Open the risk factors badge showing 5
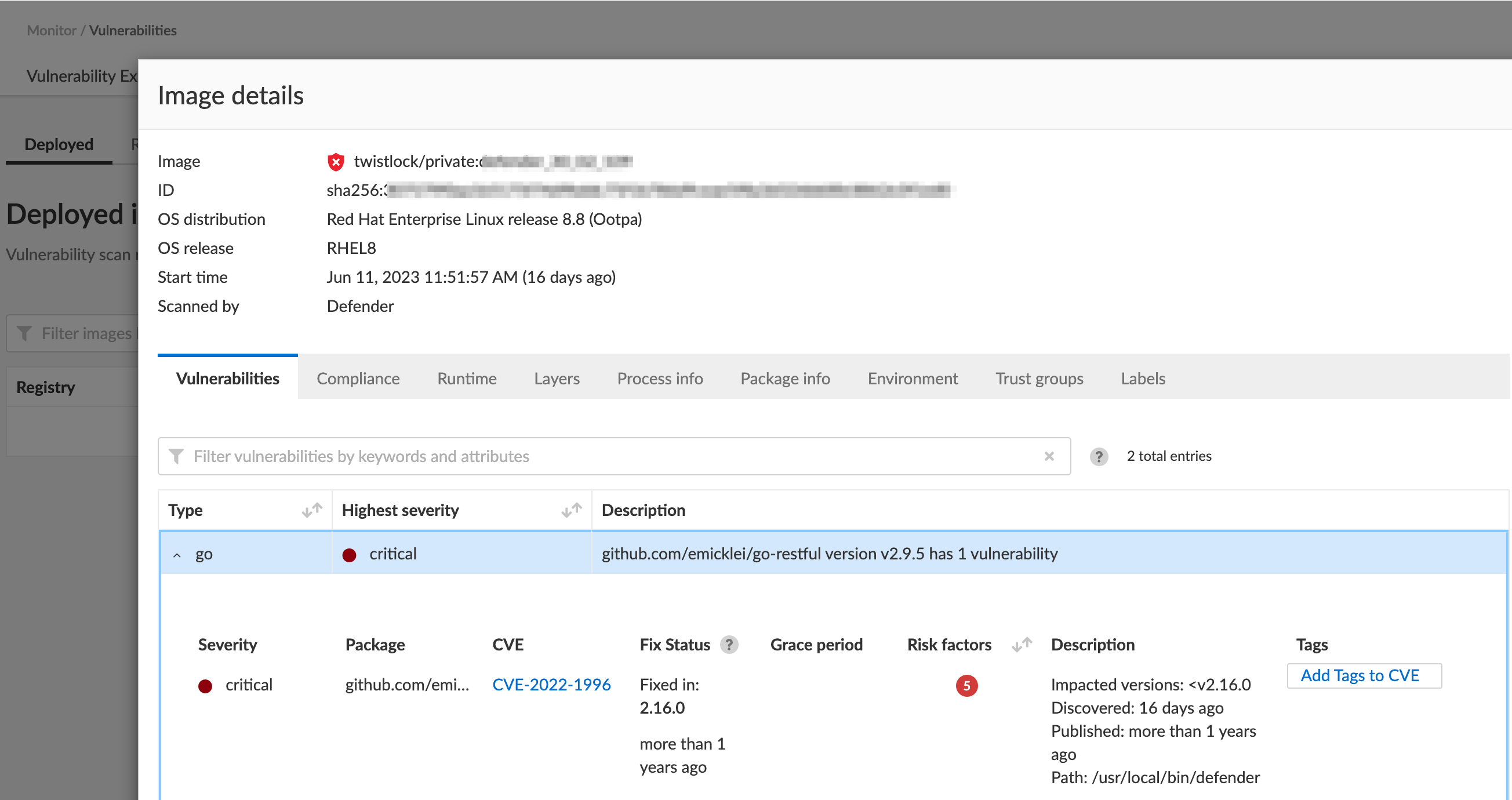This screenshot has width=1512, height=800. pyautogui.click(x=966, y=686)
